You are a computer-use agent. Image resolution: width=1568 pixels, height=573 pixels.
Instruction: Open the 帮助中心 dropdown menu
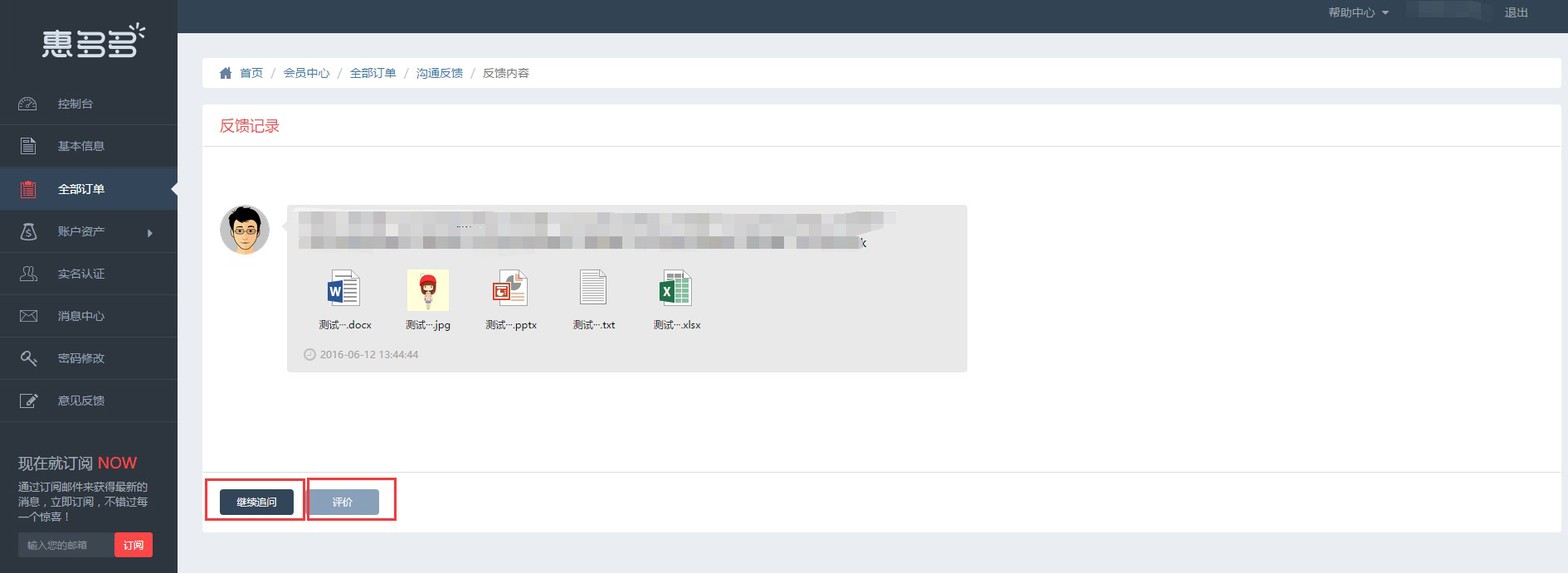coord(1358,12)
